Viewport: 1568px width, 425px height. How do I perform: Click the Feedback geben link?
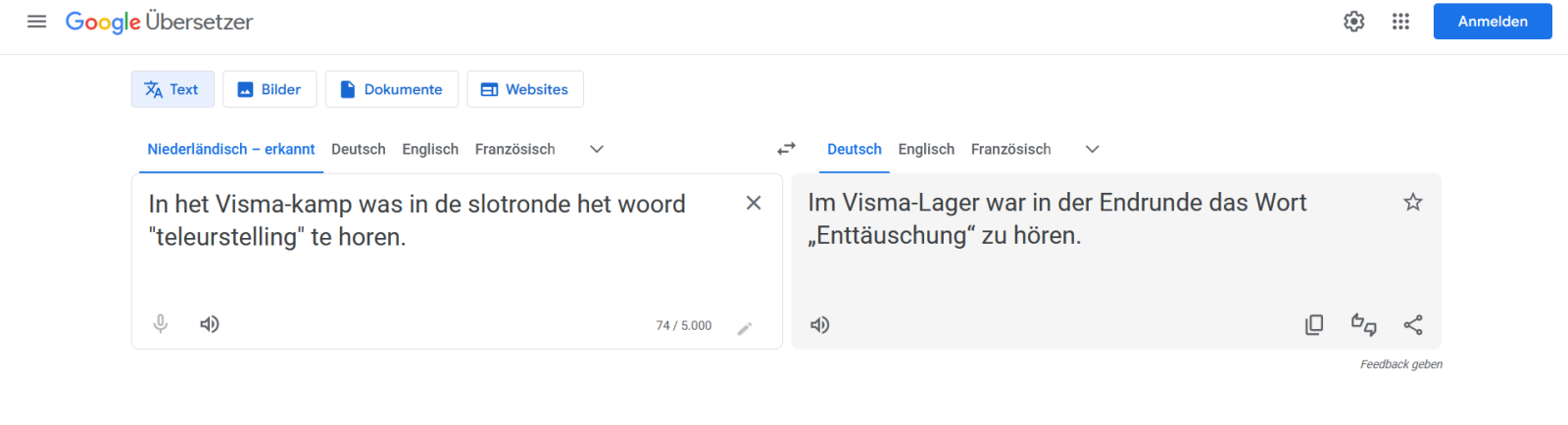point(1400,364)
